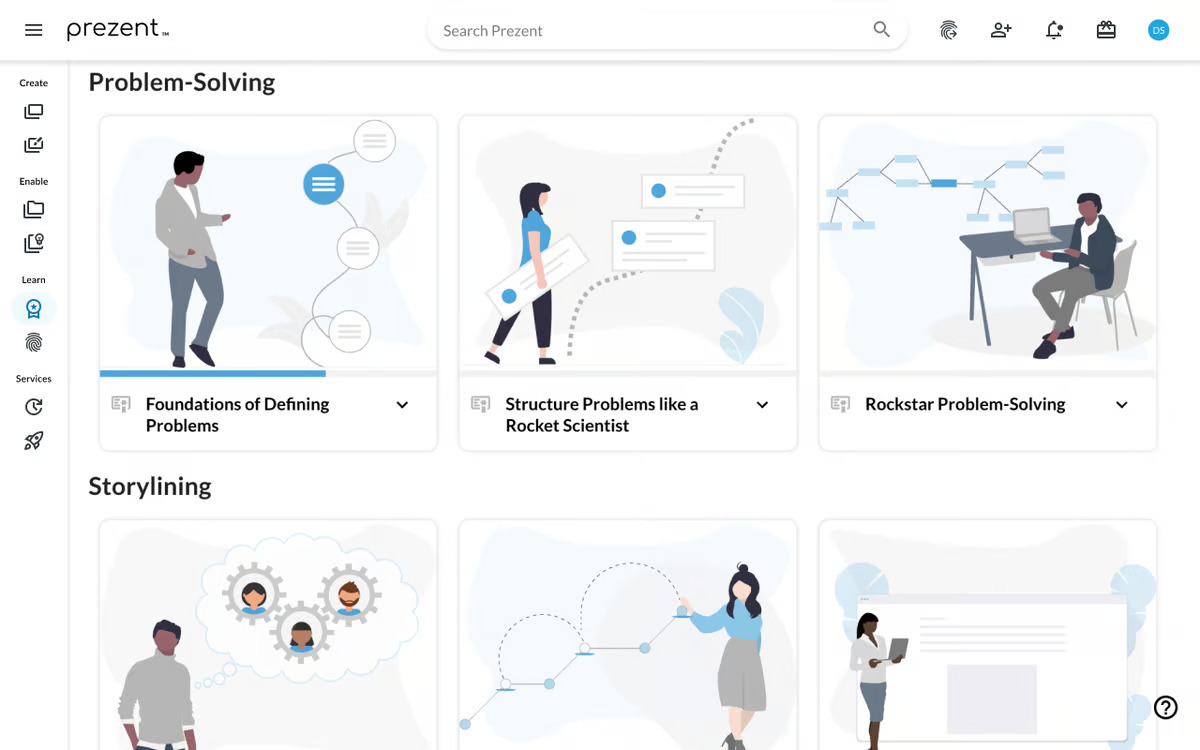
Task: Expand Structure Problems like a Rocket Scientist
Action: pos(762,405)
